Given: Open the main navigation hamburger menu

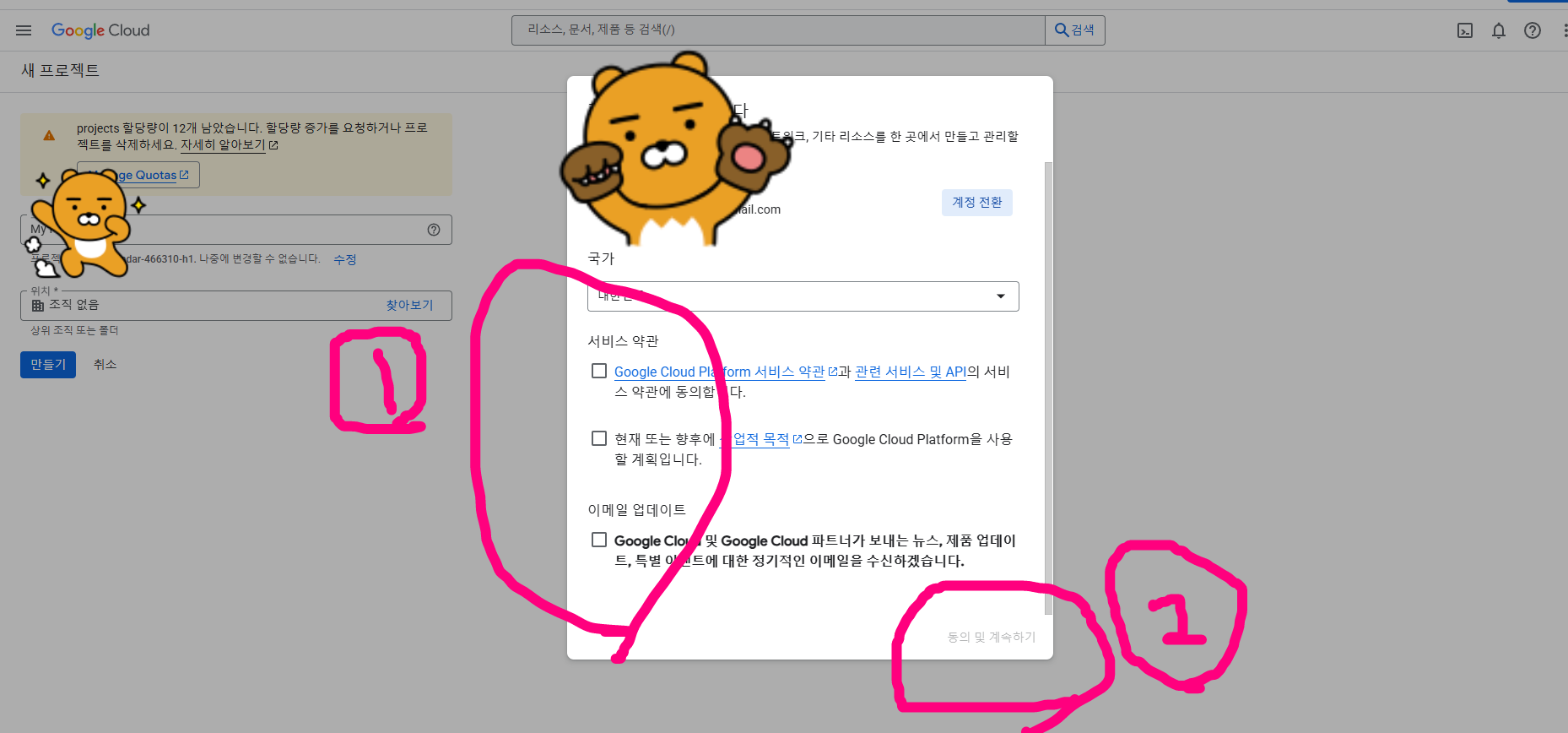Looking at the screenshot, I should point(24,30).
